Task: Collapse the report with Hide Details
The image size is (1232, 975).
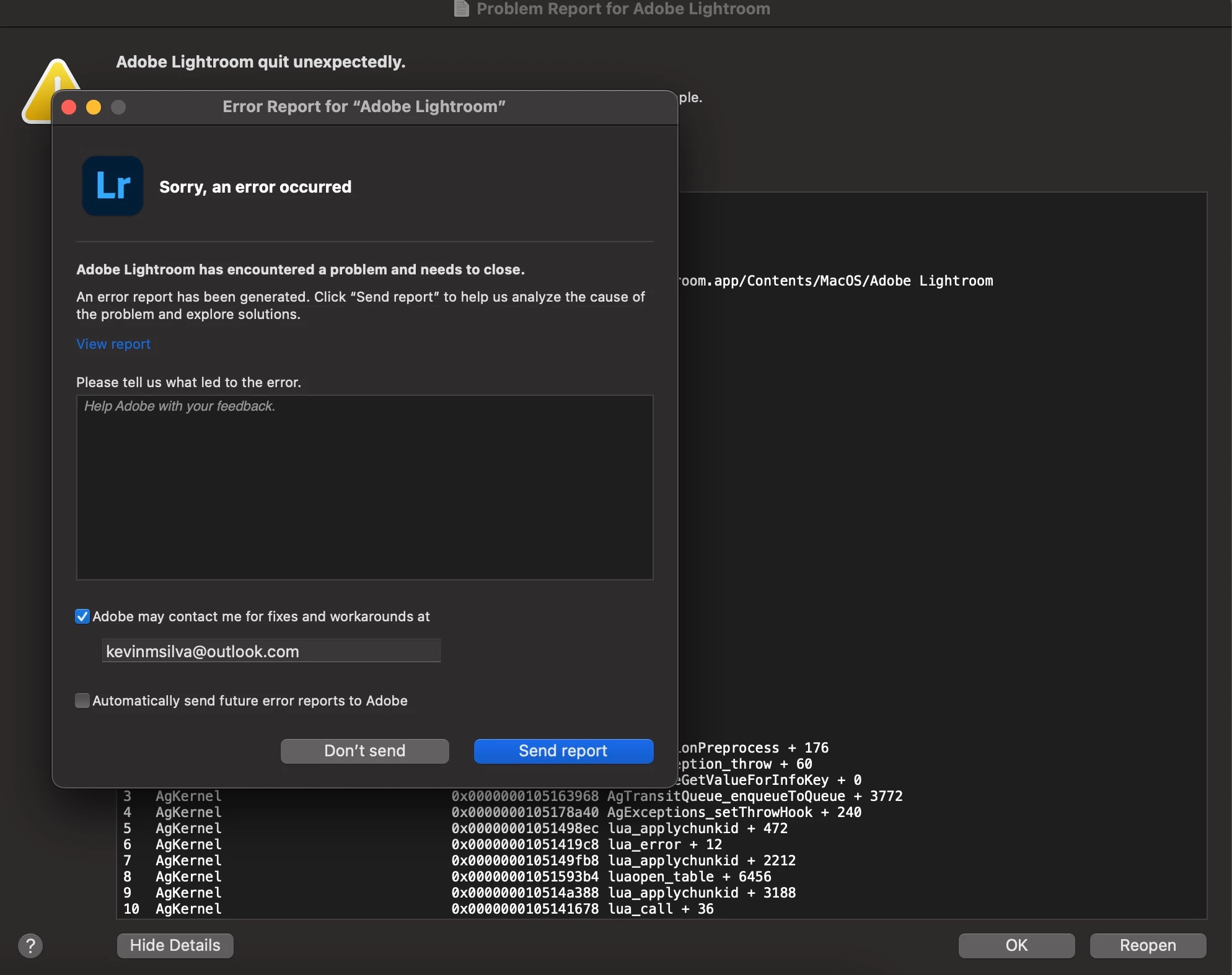Action: (x=175, y=945)
